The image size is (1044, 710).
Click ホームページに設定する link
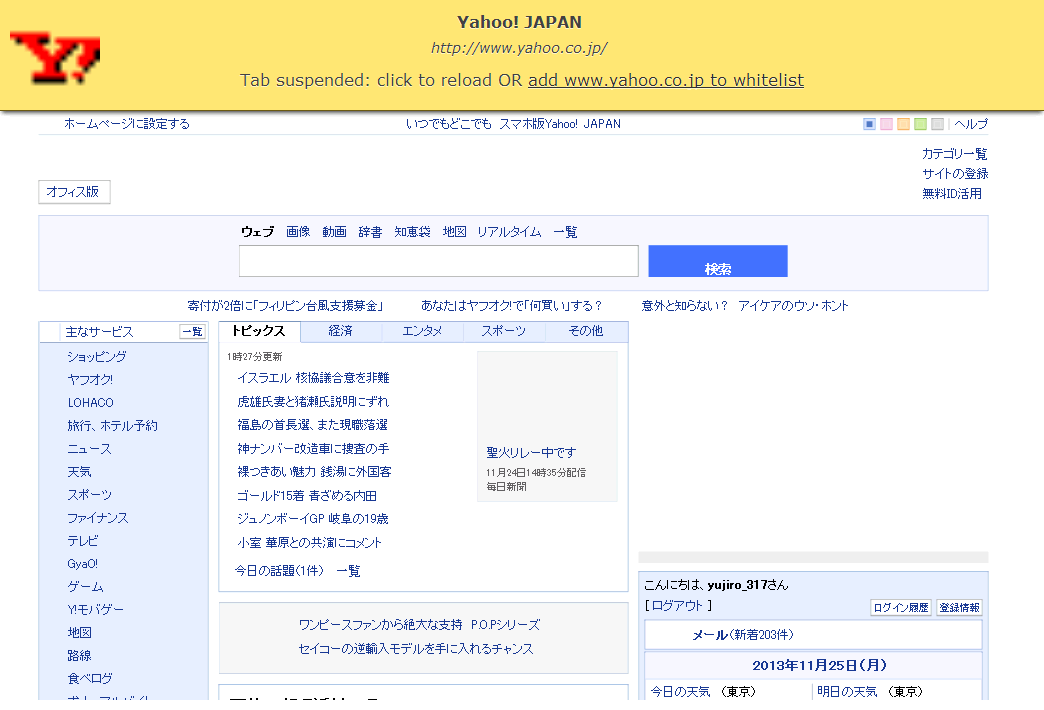[x=127, y=124]
